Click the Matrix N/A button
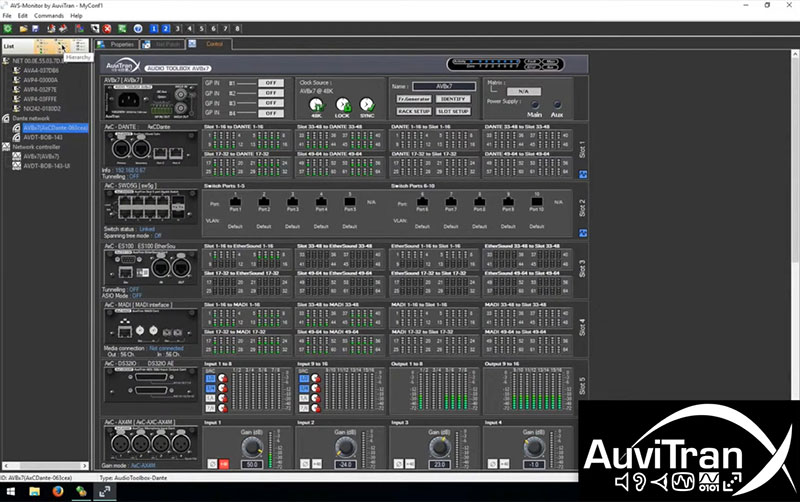Viewport: 800px width, 502px height. (x=523, y=91)
